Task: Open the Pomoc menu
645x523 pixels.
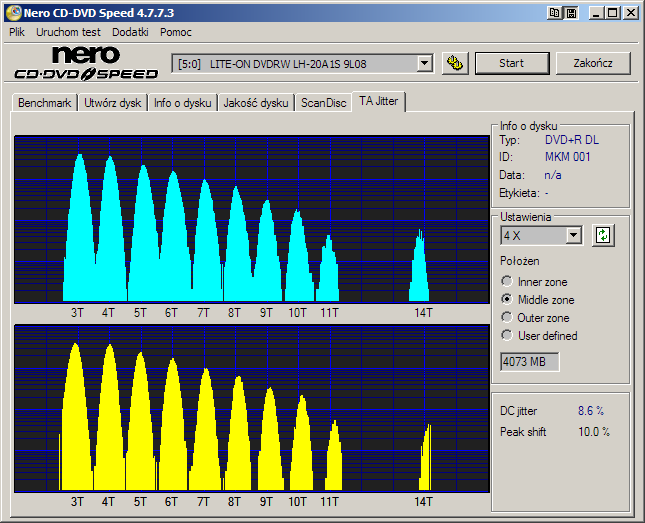Action: click(176, 32)
